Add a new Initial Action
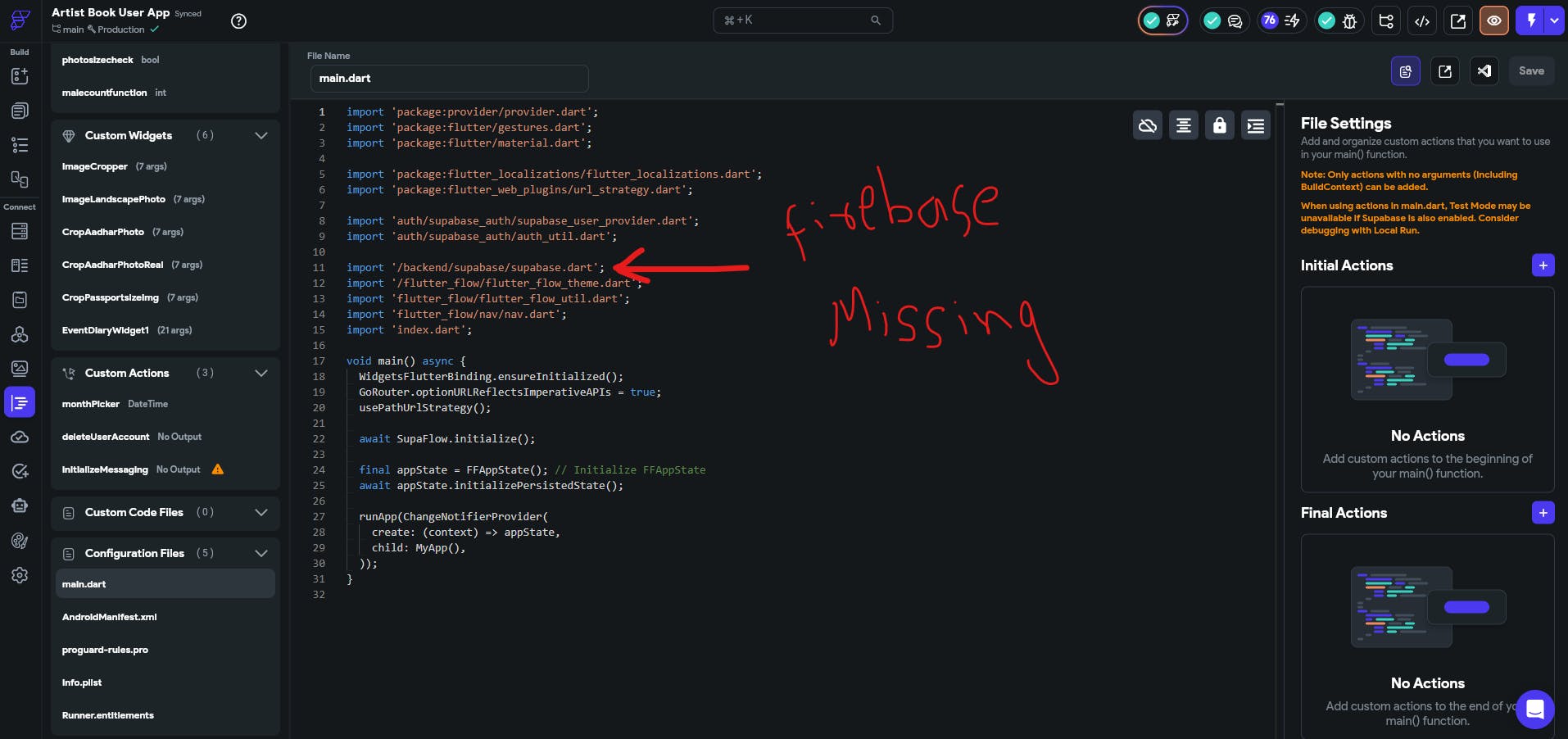This screenshot has width=1568, height=739. (x=1543, y=265)
